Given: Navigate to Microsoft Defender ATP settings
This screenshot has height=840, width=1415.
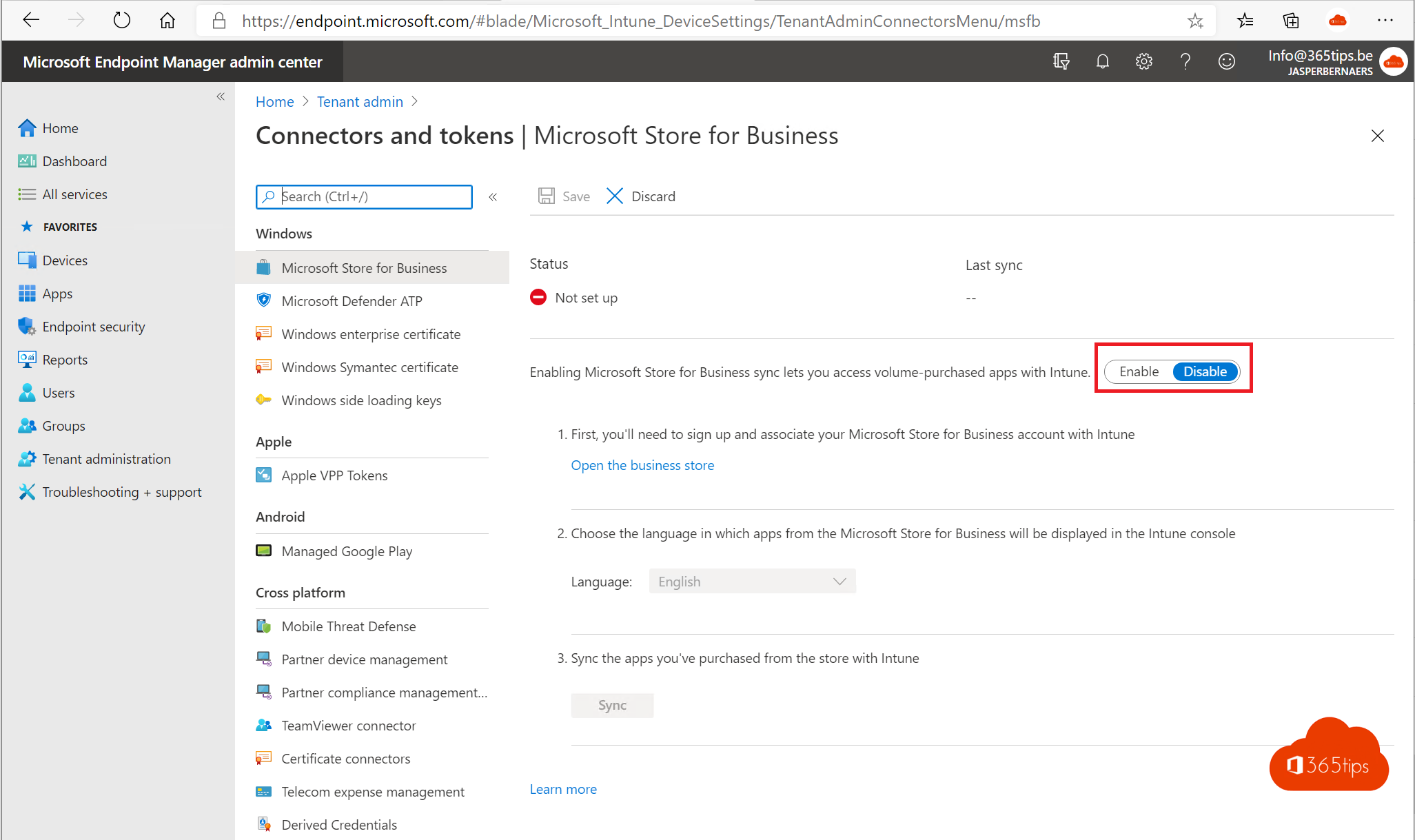Looking at the screenshot, I should pos(352,300).
